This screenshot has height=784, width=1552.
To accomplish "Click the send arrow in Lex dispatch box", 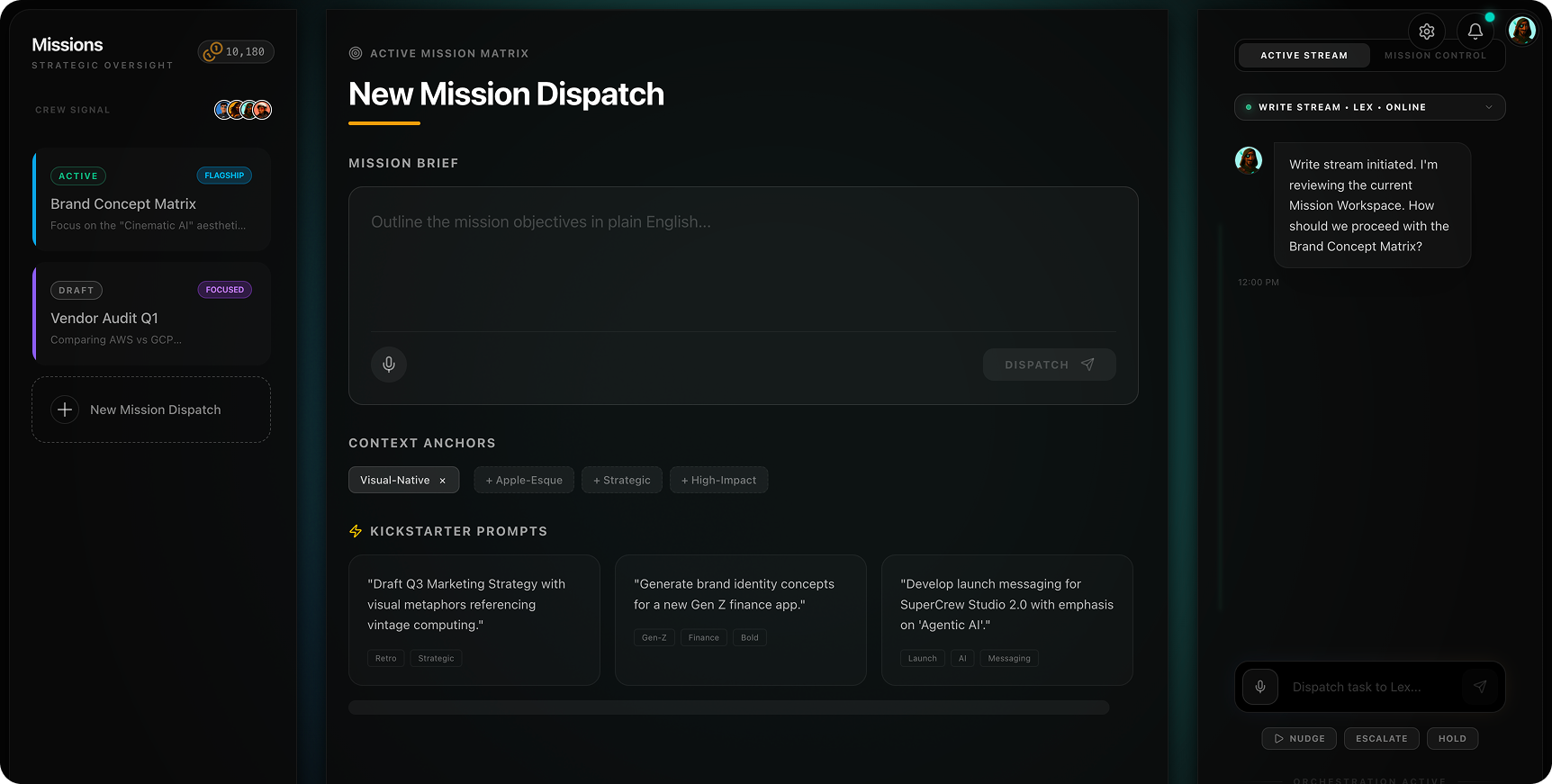I will (1480, 687).
